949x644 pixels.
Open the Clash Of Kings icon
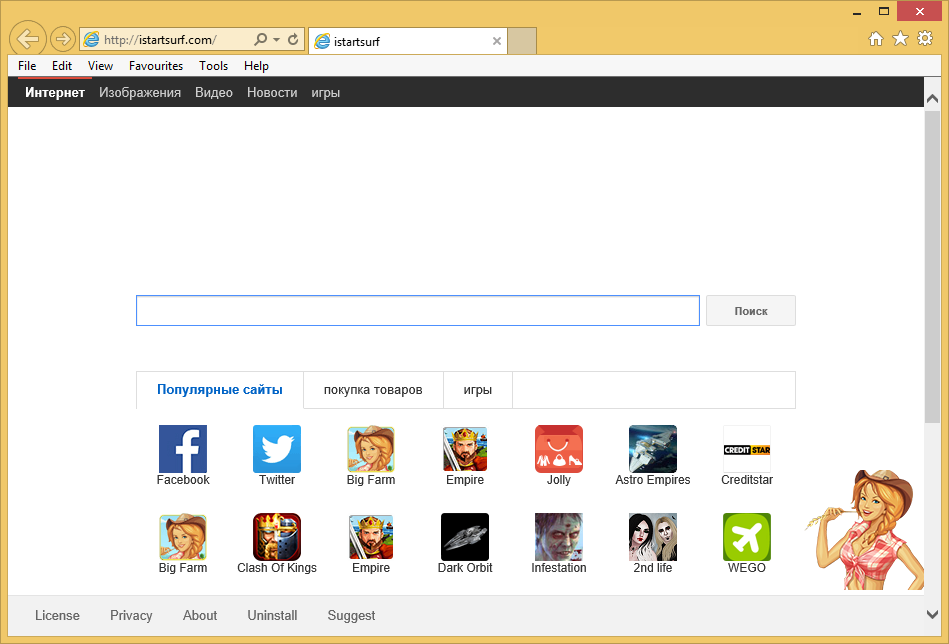(x=277, y=537)
